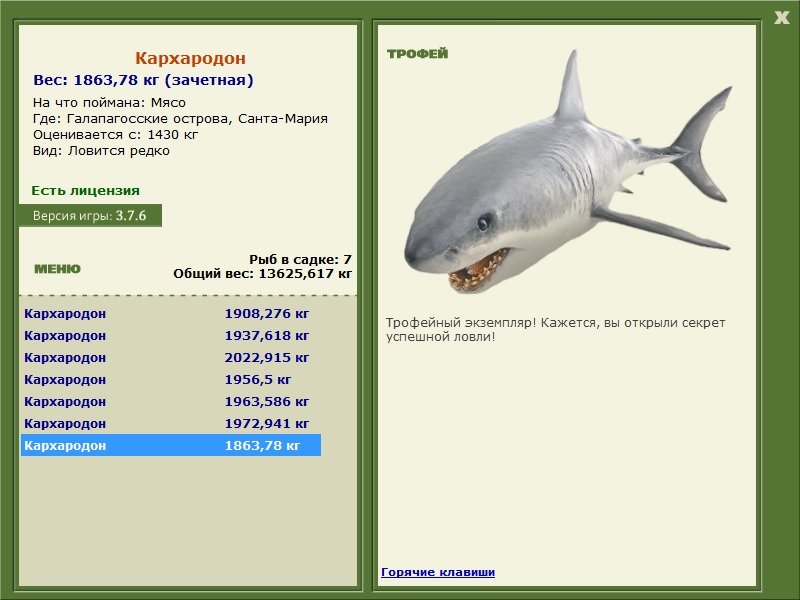The height and width of the screenshot is (600, 800).
Task: Select the 1972,941 кг Кархародон row
Action: pos(170,423)
